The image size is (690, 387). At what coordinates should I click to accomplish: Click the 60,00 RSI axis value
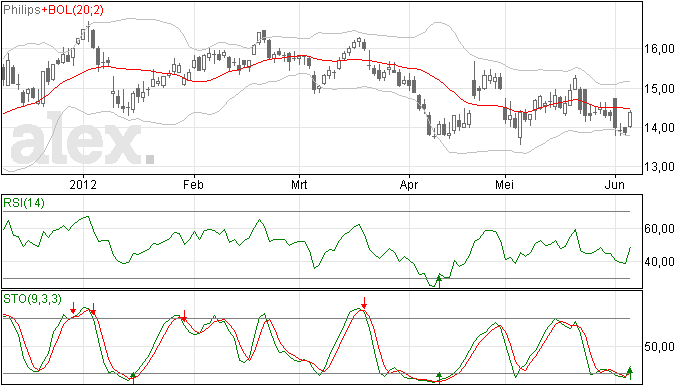[659, 229]
